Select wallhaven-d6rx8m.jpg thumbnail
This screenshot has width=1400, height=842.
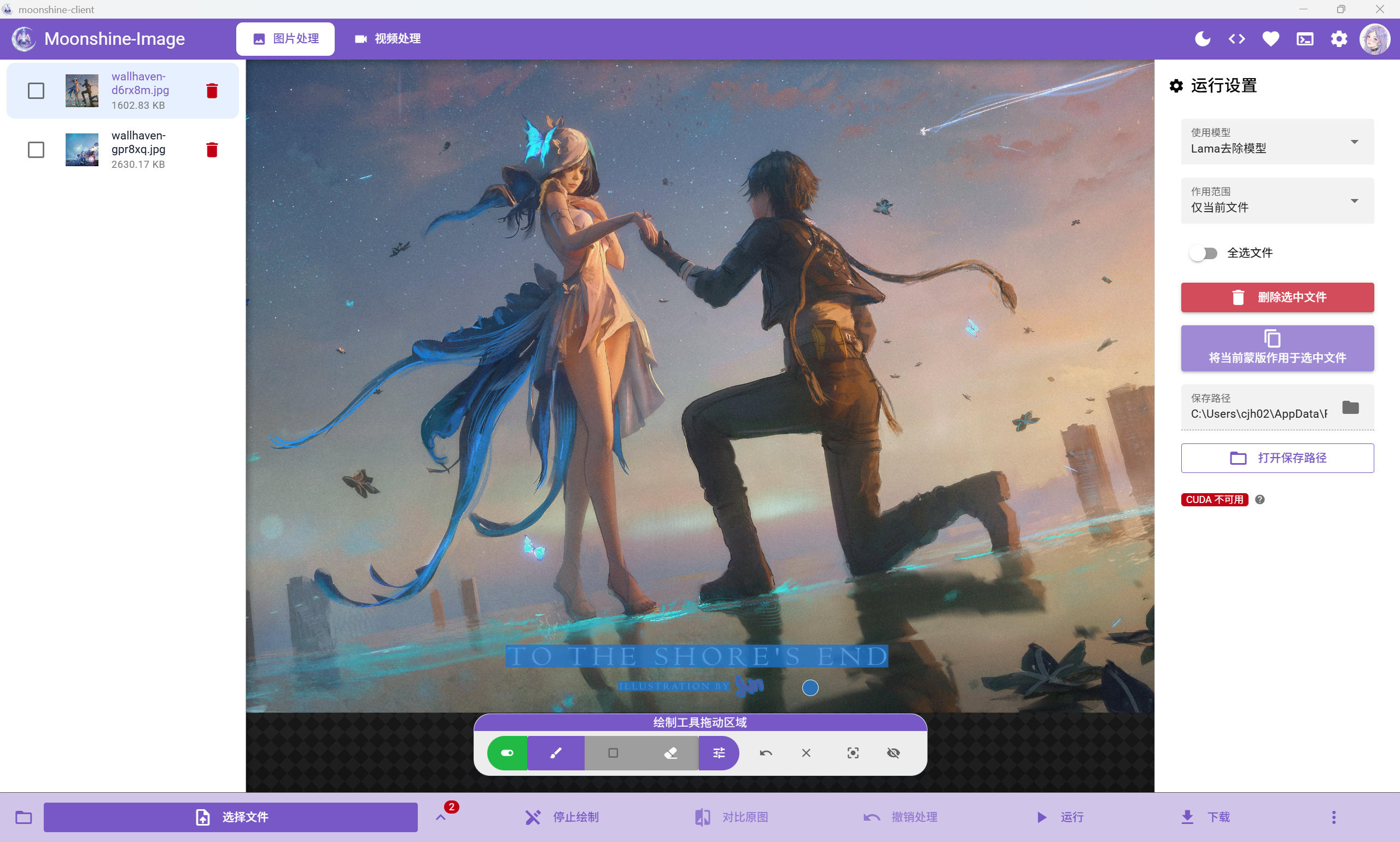tap(81, 91)
